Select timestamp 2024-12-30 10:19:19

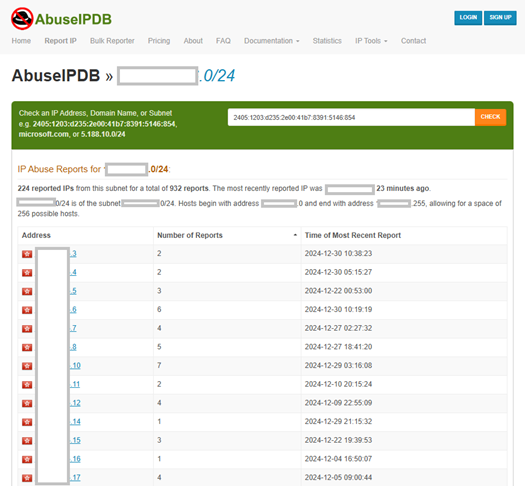(338, 309)
